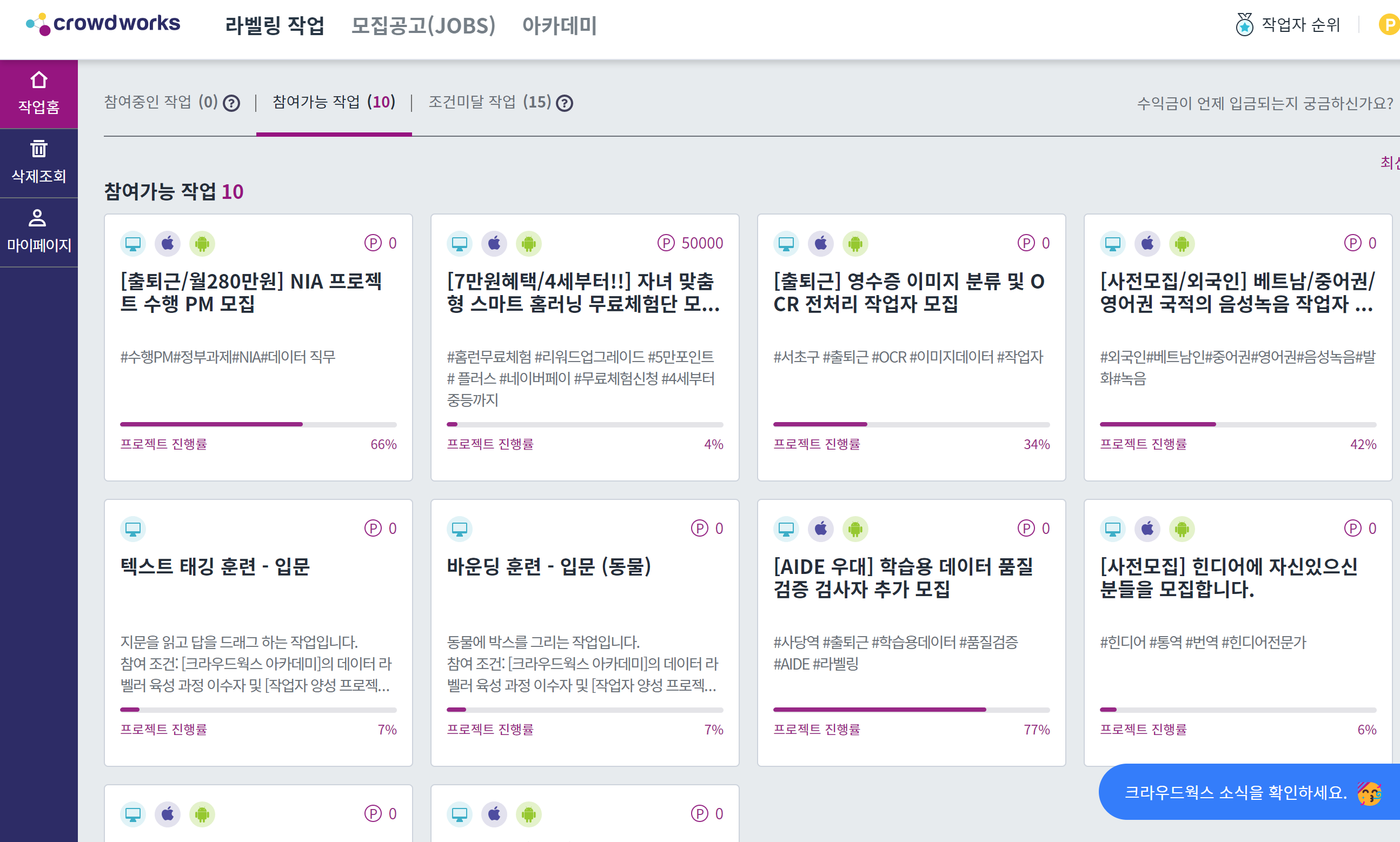Viewport: 1400px width, 842px height.
Task: Open 모집공고(JOBS) menu
Action: click(423, 25)
